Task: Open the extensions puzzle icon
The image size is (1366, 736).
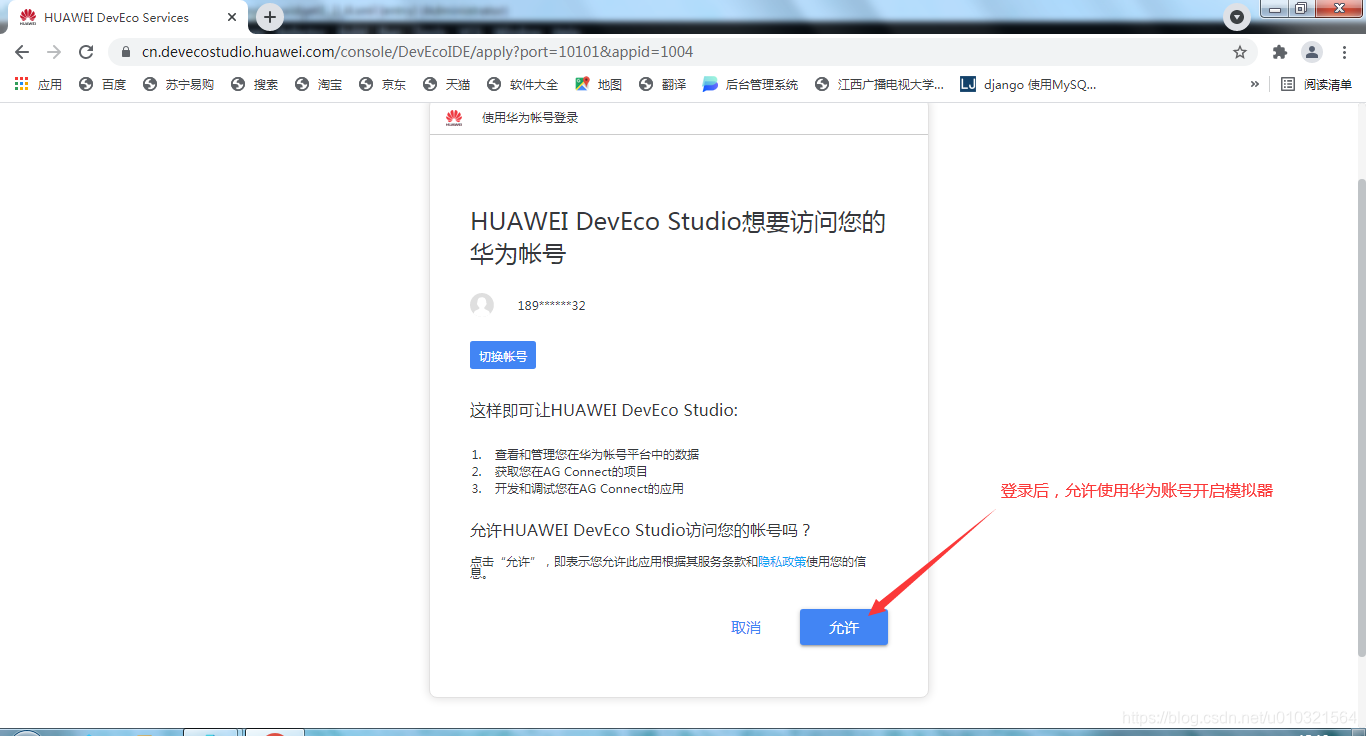Action: 1279,52
